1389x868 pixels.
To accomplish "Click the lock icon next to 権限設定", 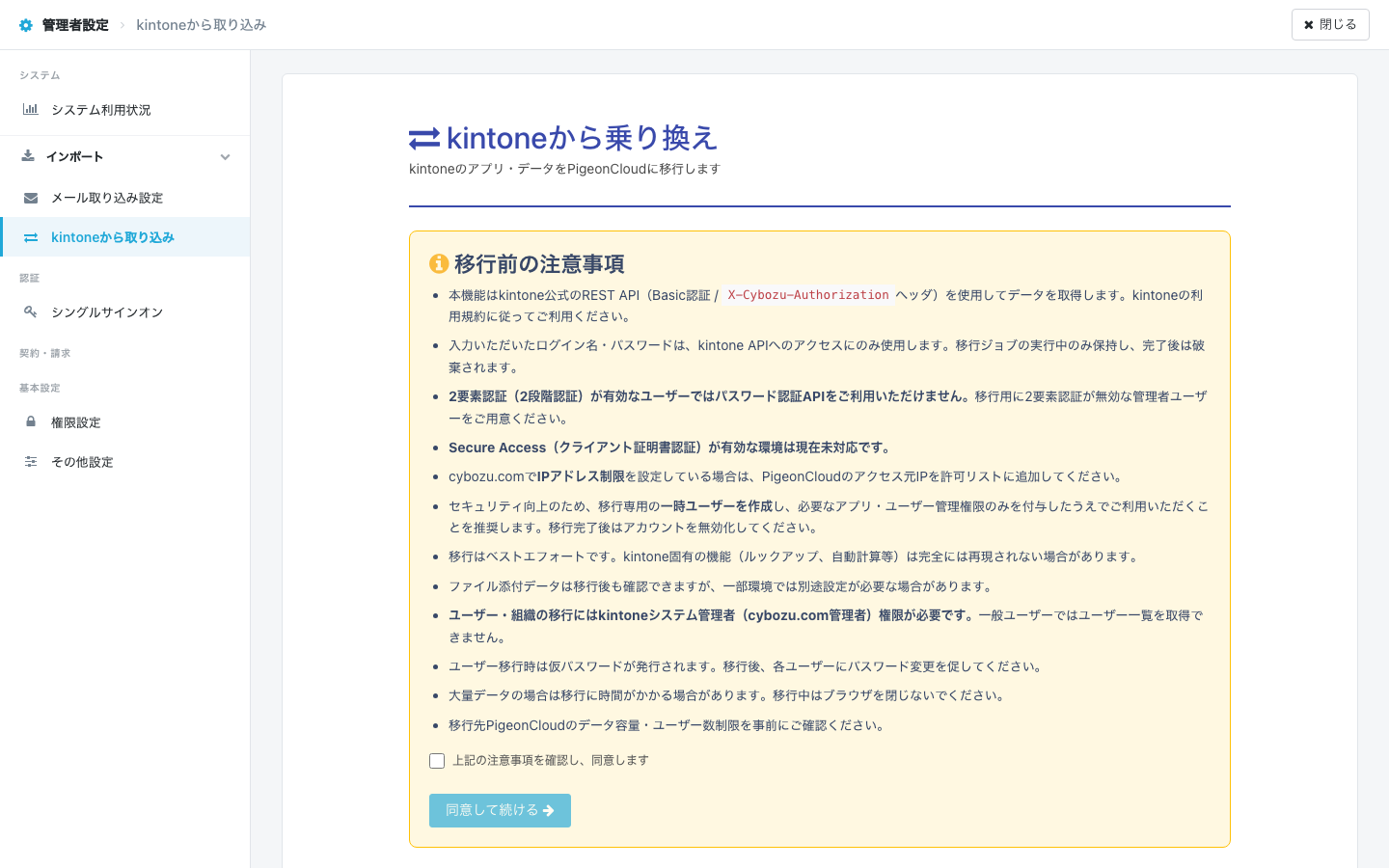I will point(30,422).
